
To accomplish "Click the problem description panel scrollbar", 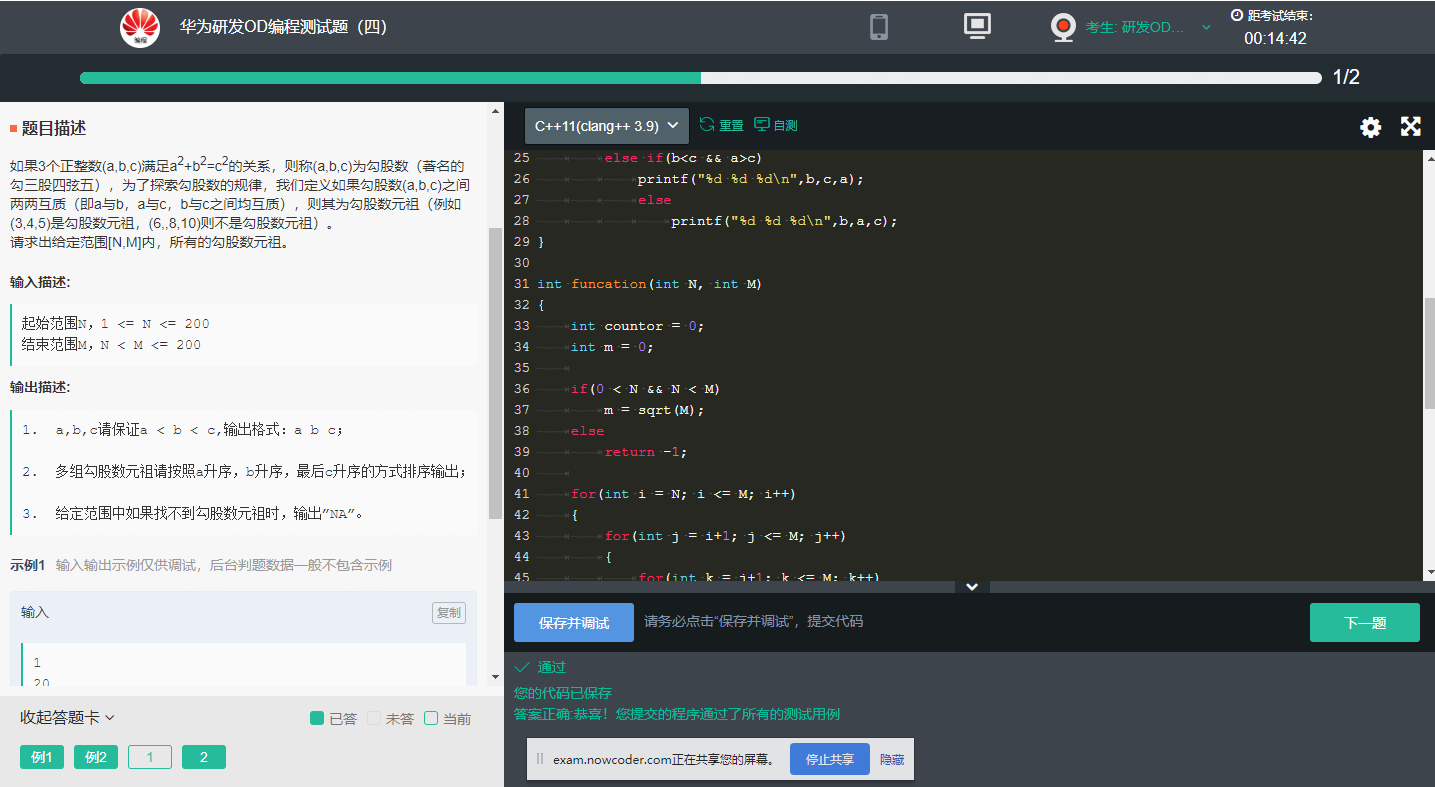I will 495,373.
